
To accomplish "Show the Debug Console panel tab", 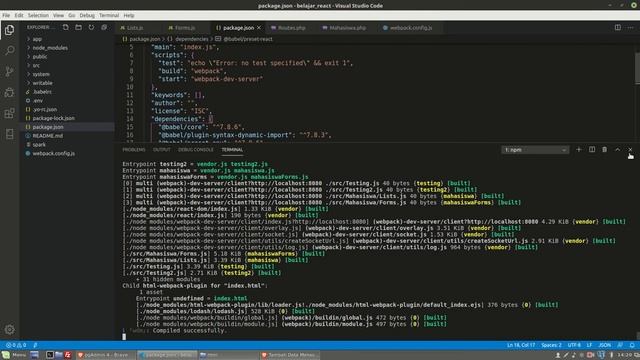I will coord(196,150).
